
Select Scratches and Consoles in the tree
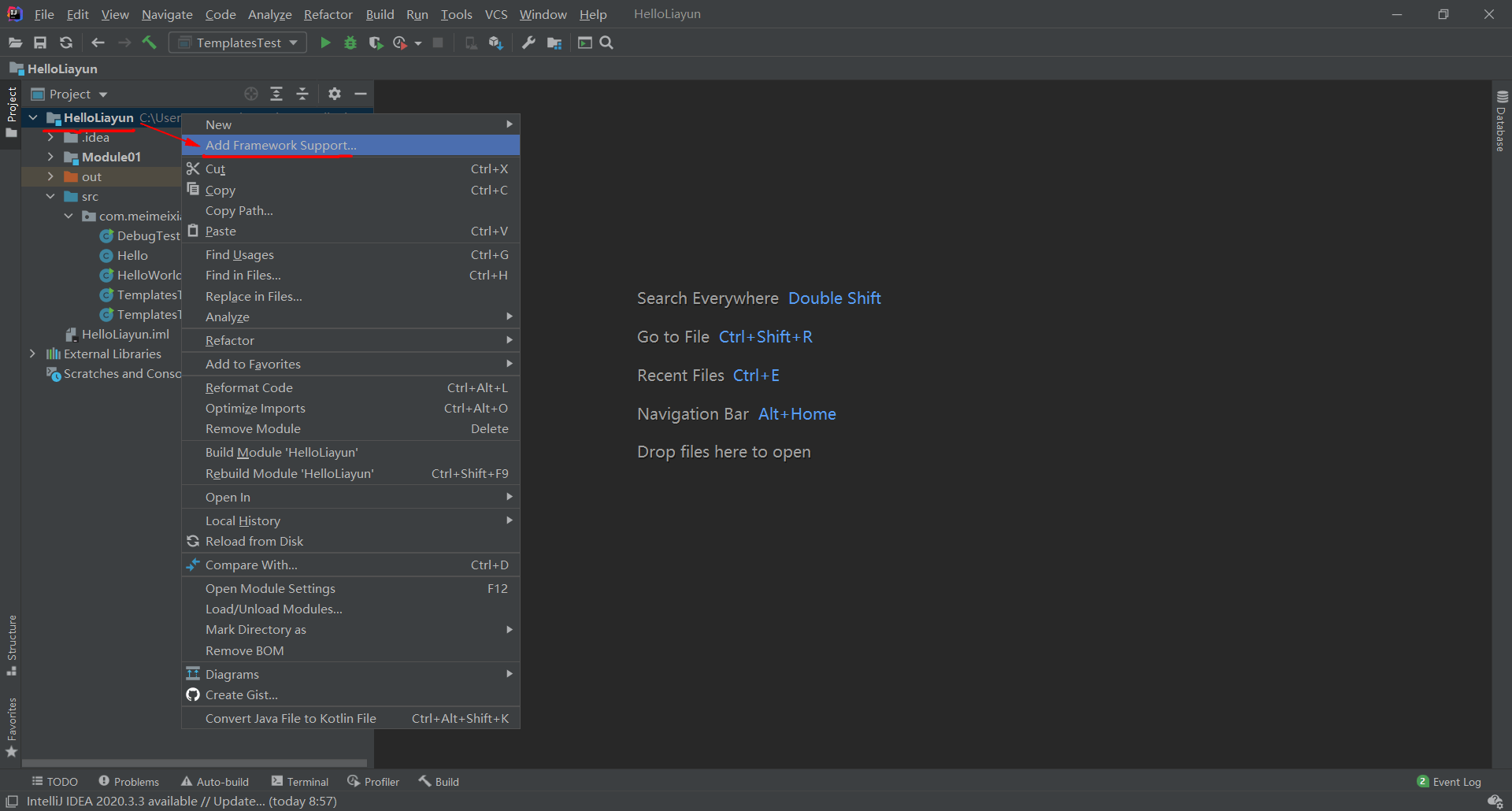click(114, 373)
